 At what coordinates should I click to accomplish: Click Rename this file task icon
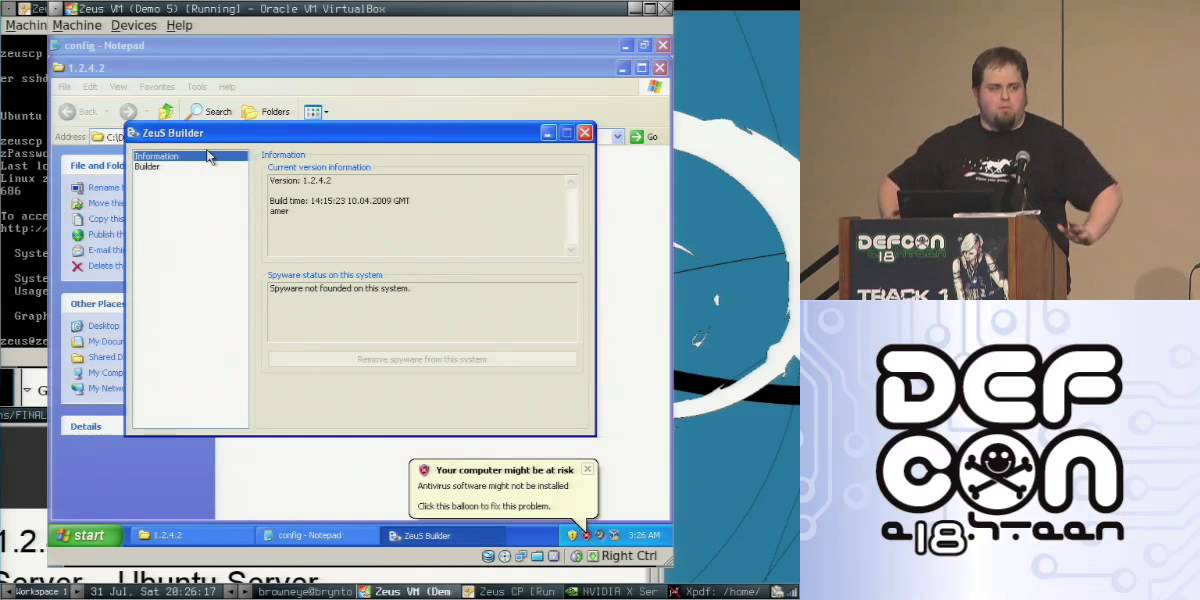77,188
